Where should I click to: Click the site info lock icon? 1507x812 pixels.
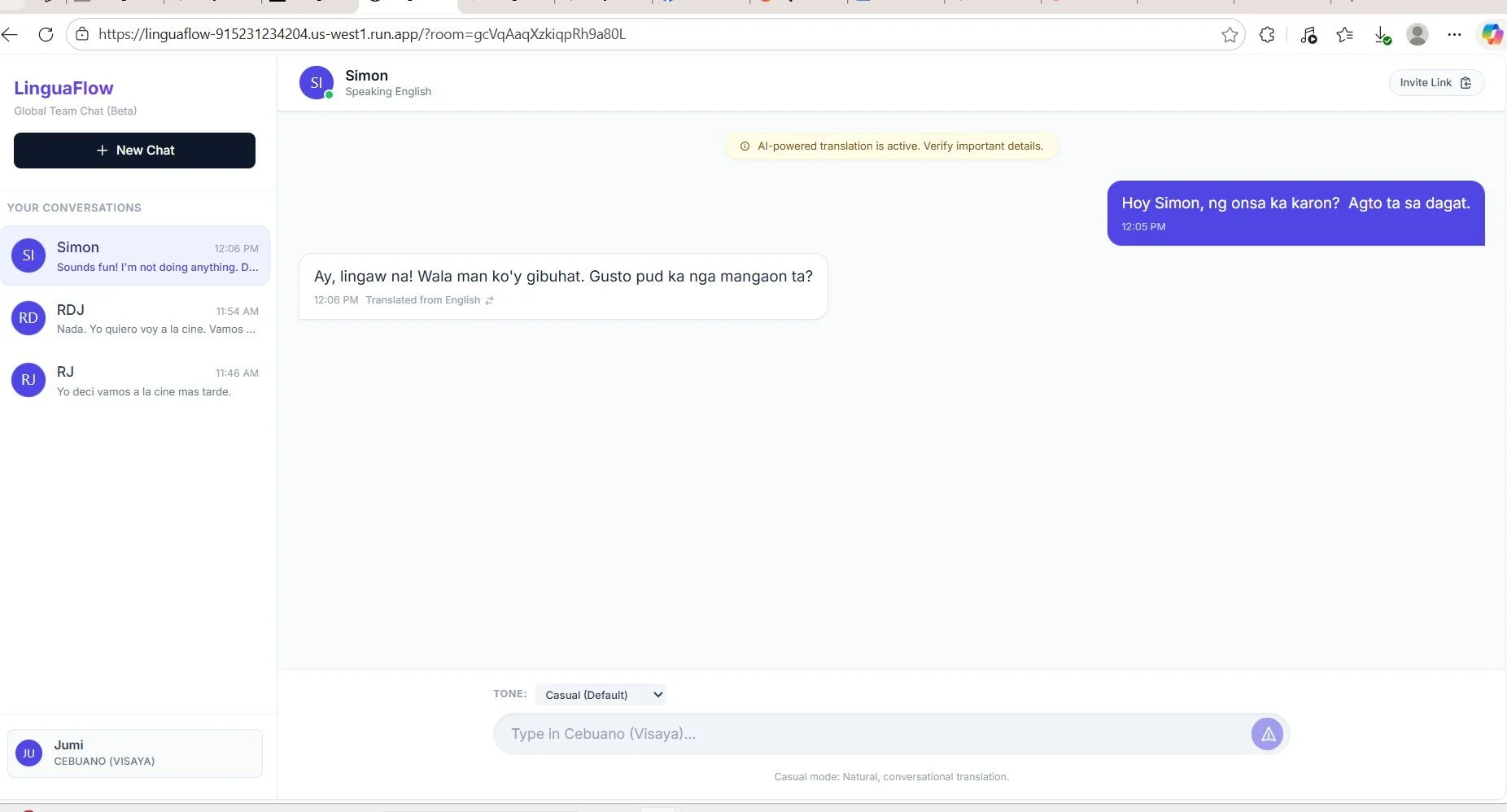[x=82, y=34]
